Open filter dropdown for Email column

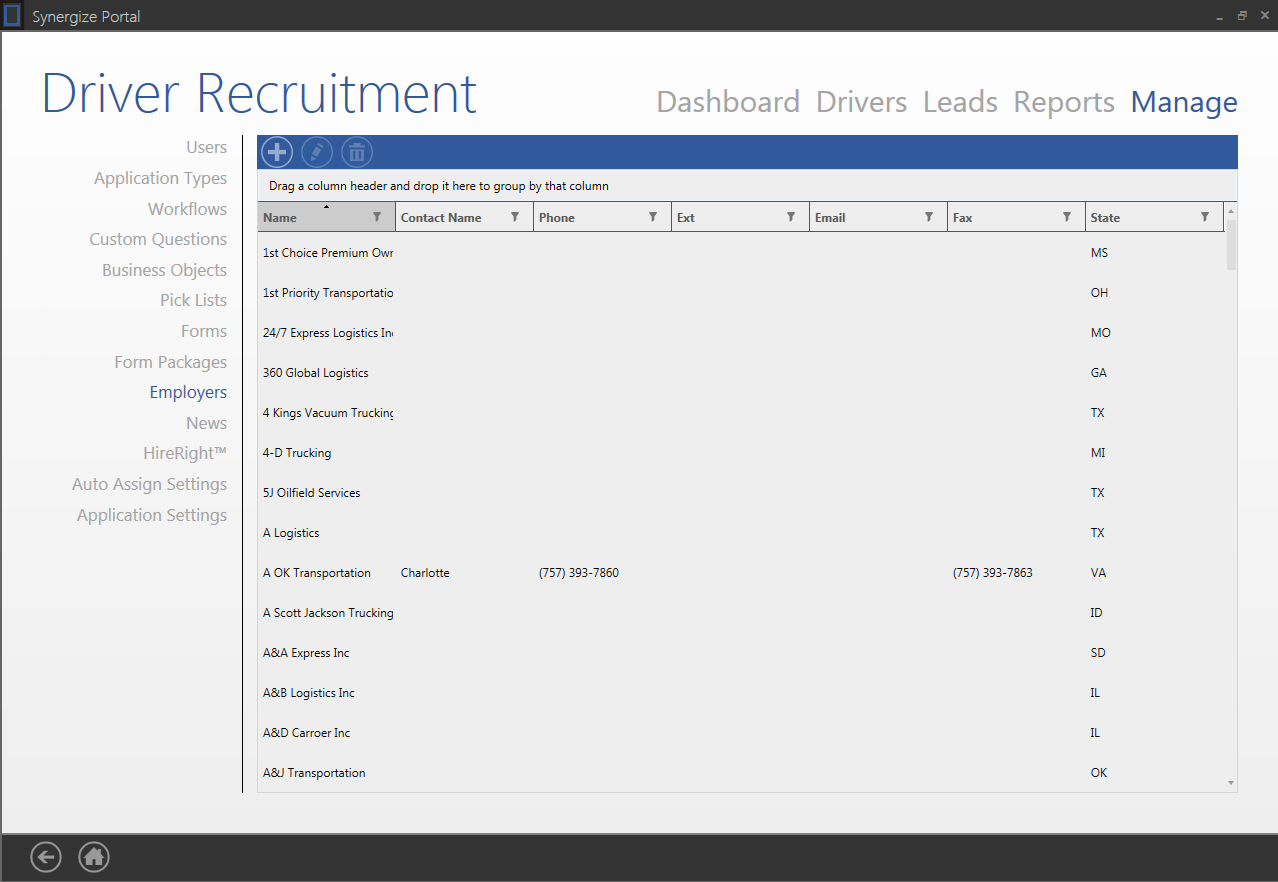929,217
